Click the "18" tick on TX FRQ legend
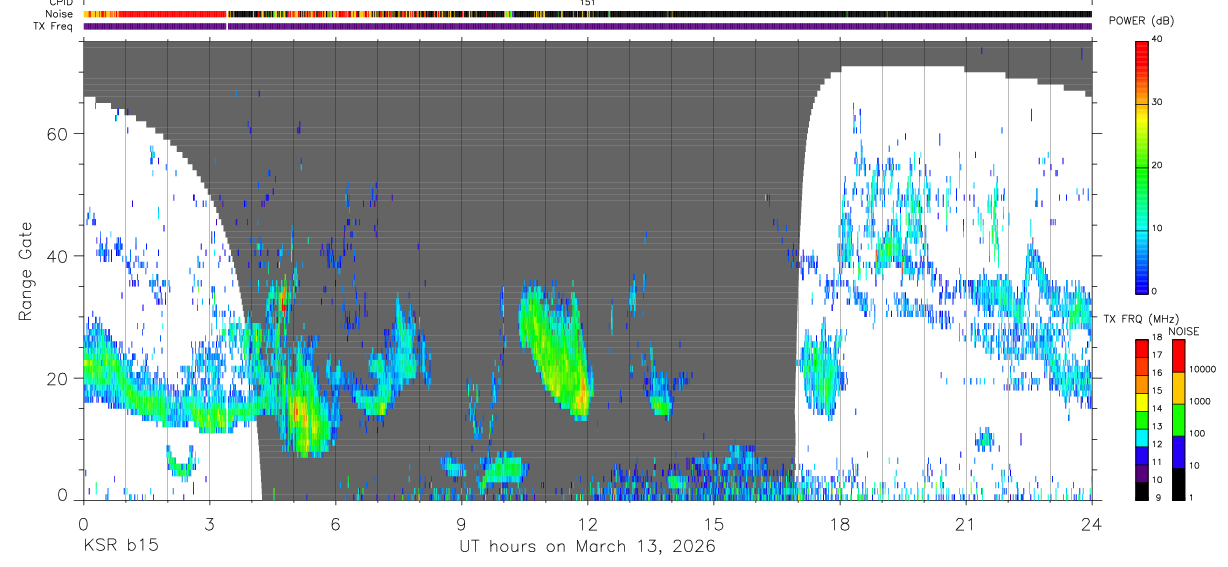Image resolution: width=1228 pixels, height=567 pixels. [x=1157, y=338]
